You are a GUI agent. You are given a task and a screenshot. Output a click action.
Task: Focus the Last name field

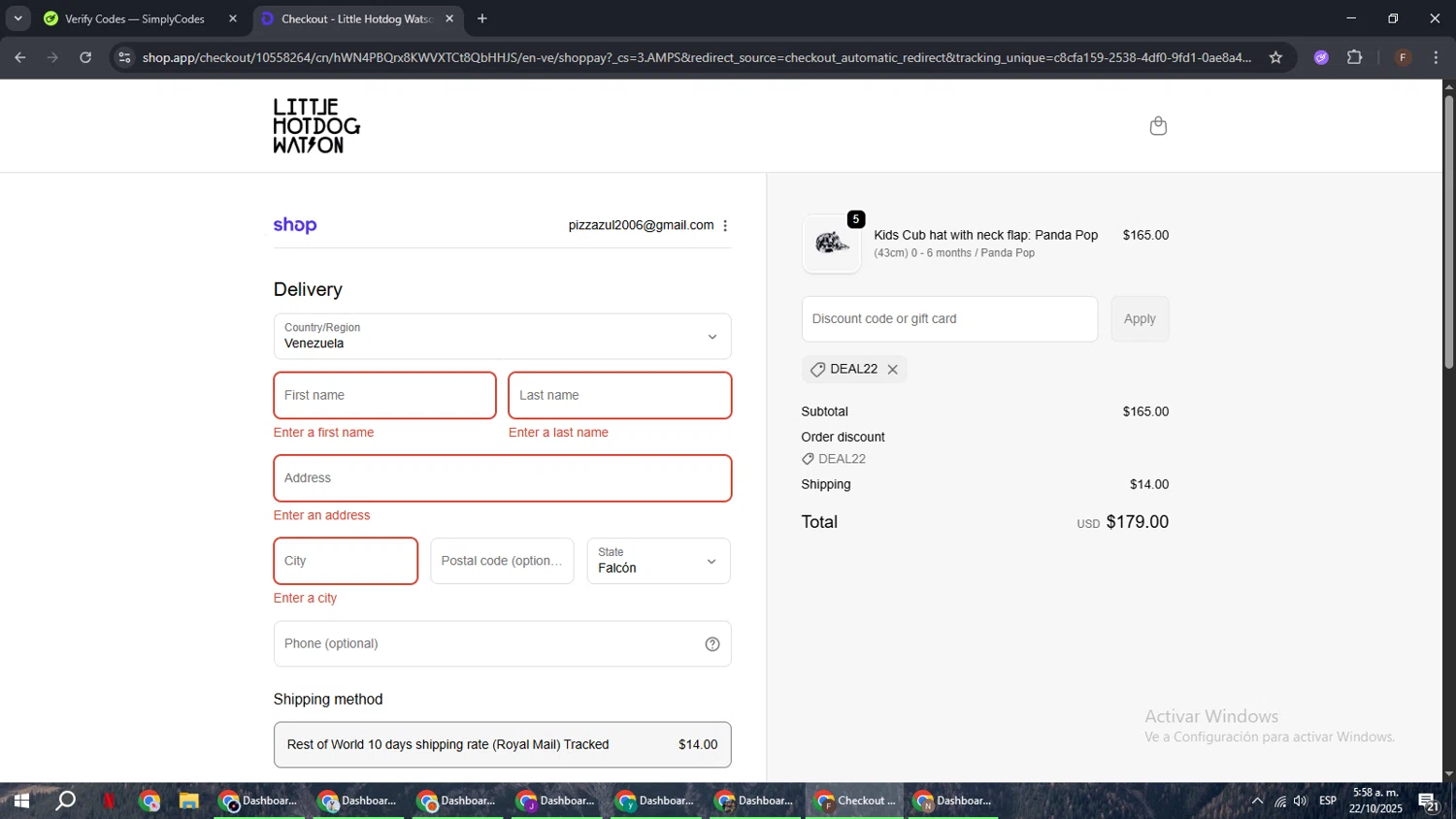point(619,396)
